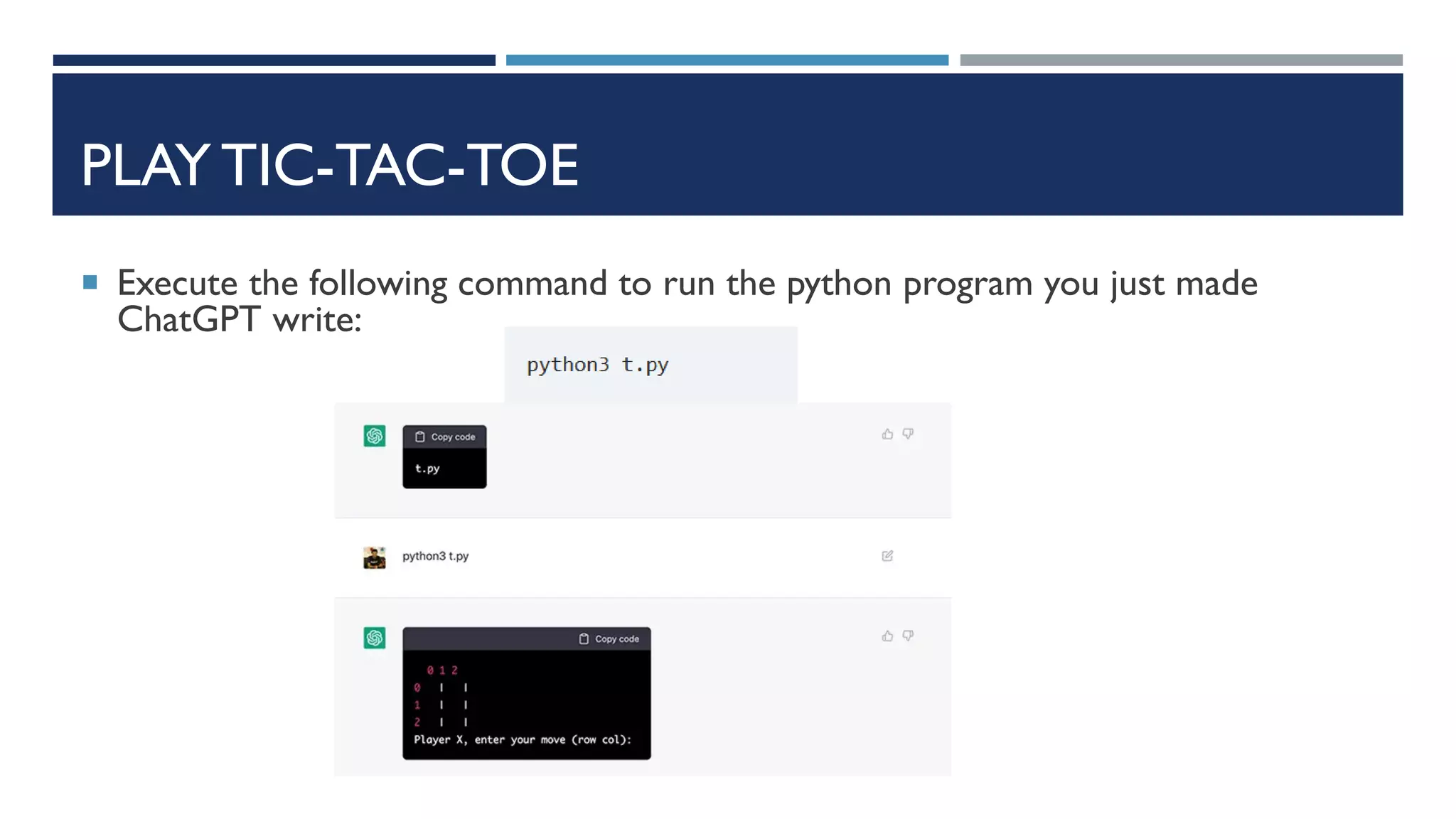
Task: Click the large python3 t.py command snippet
Action: click(x=597, y=365)
